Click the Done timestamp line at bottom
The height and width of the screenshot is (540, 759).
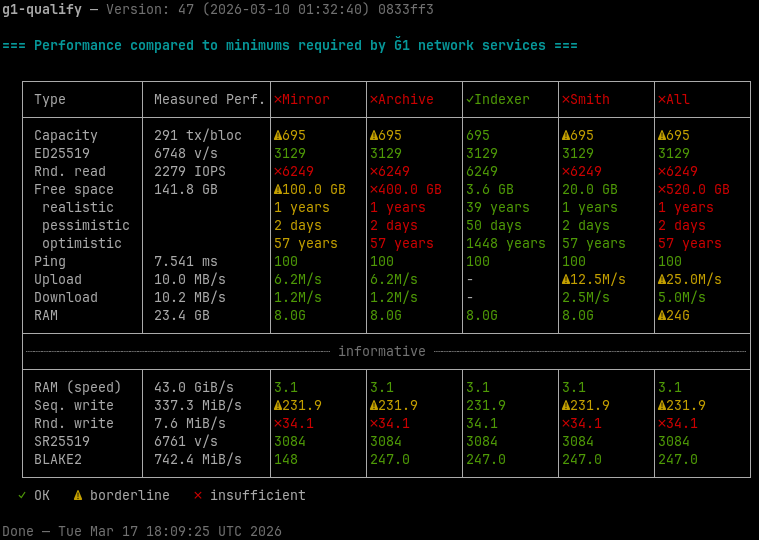coord(142,531)
